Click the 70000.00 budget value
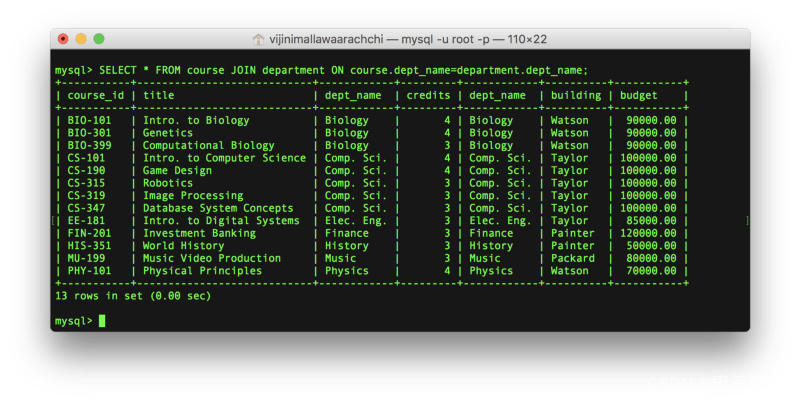Screen dimensions: 800x403 (651, 271)
